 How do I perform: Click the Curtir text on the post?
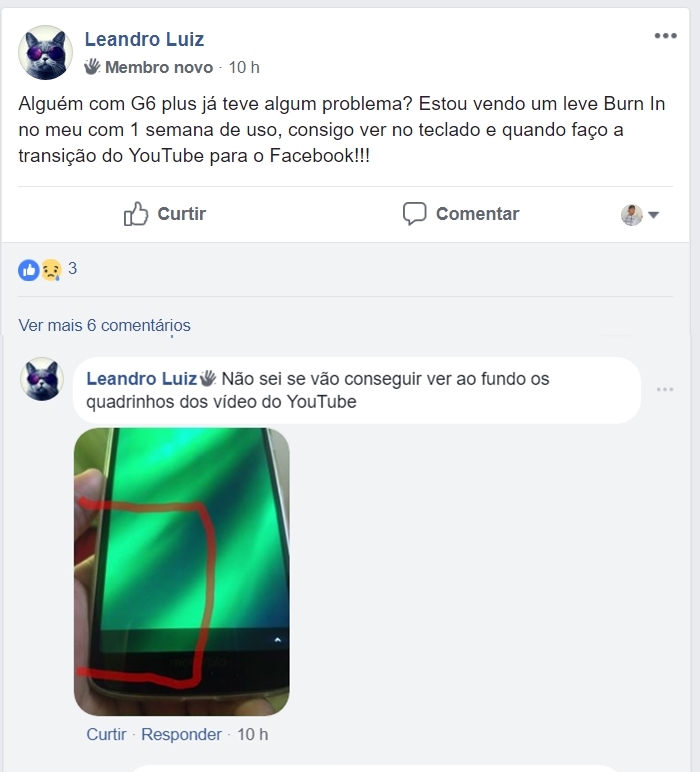click(x=182, y=214)
